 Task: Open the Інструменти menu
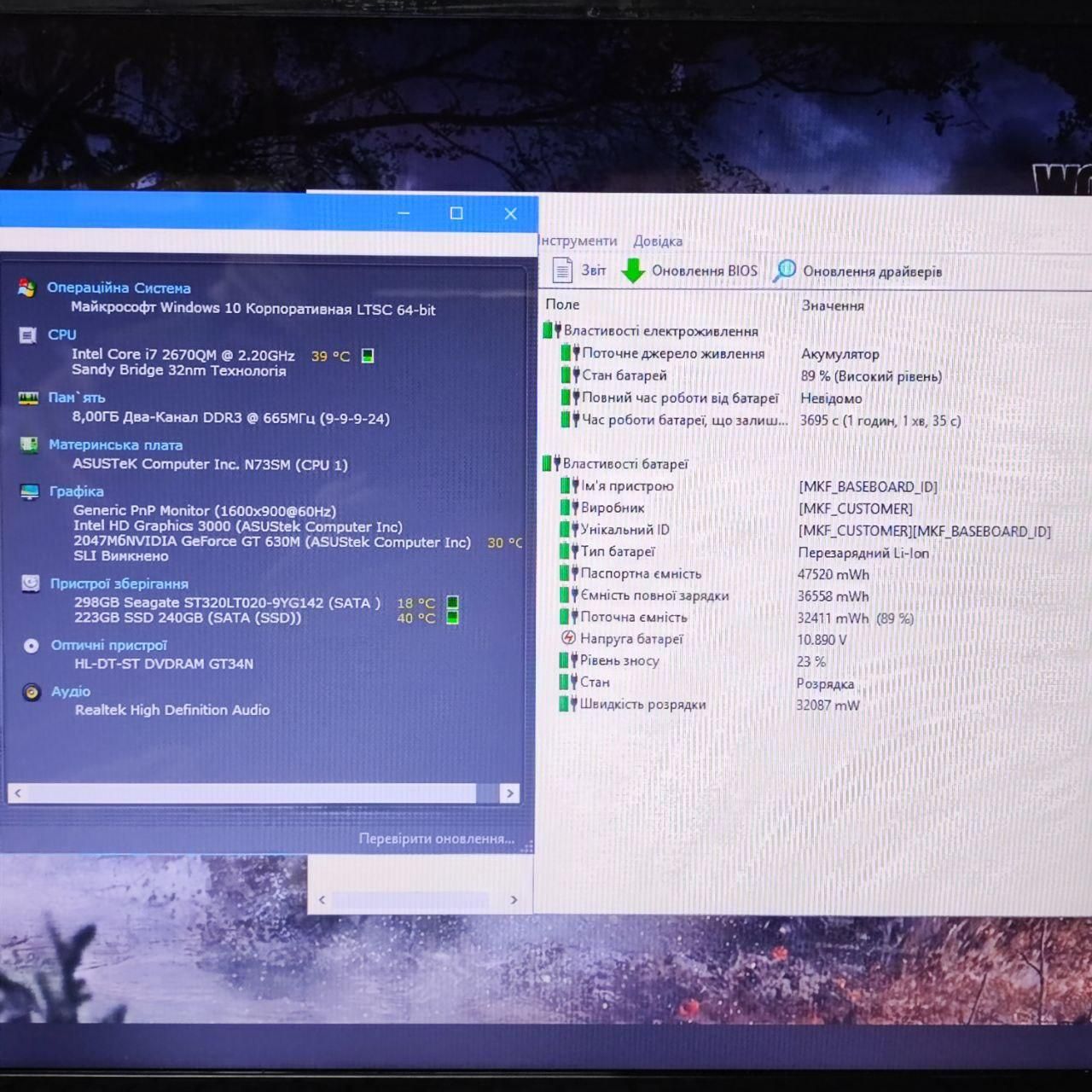(x=578, y=241)
